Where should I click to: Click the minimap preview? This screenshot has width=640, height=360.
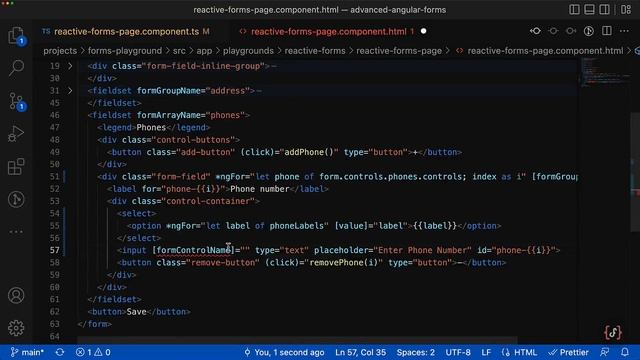click(605, 73)
